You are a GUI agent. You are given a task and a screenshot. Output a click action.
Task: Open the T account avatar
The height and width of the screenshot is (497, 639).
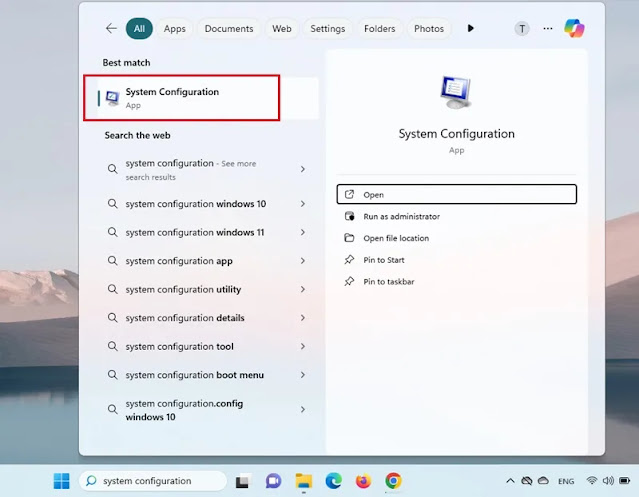[x=522, y=29]
